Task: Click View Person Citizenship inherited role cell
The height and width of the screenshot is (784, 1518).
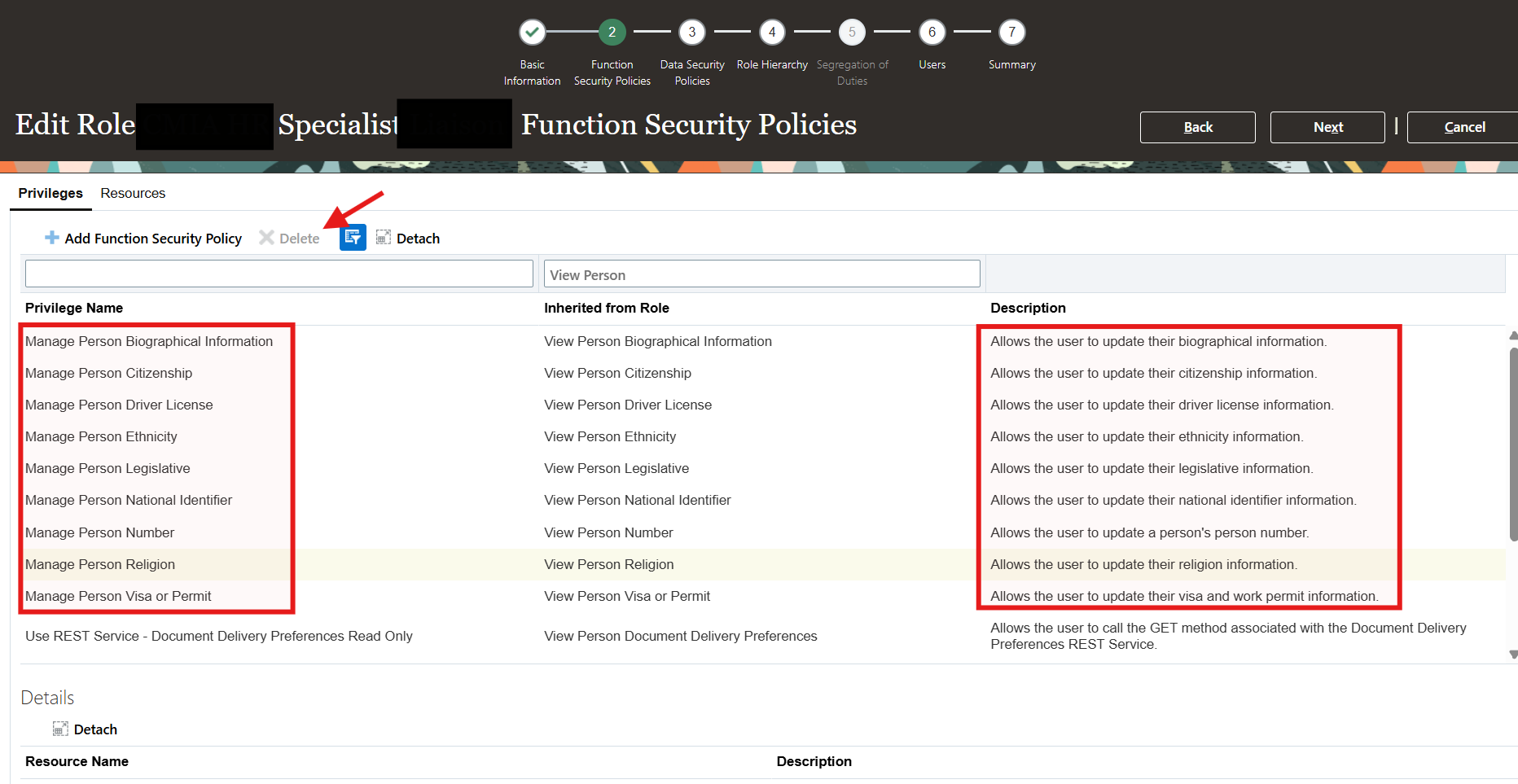Action: [x=618, y=373]
